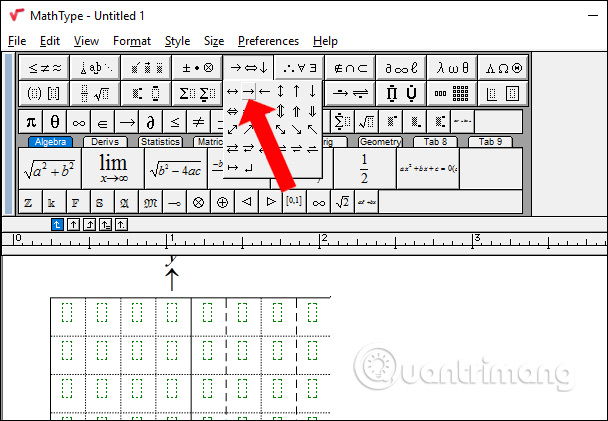Select the center-justified tab stop

click(x=73, y=224)
